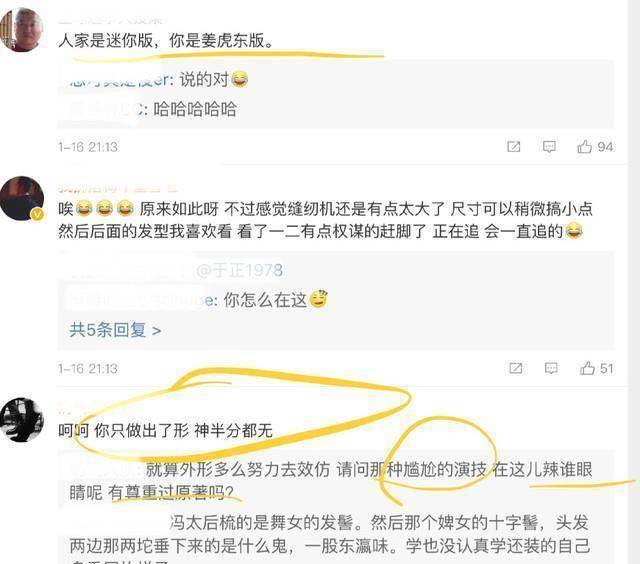Open the 就算外形多么努力去效仿 reply
The image size is (640, 564).
(x=331, y=481)
